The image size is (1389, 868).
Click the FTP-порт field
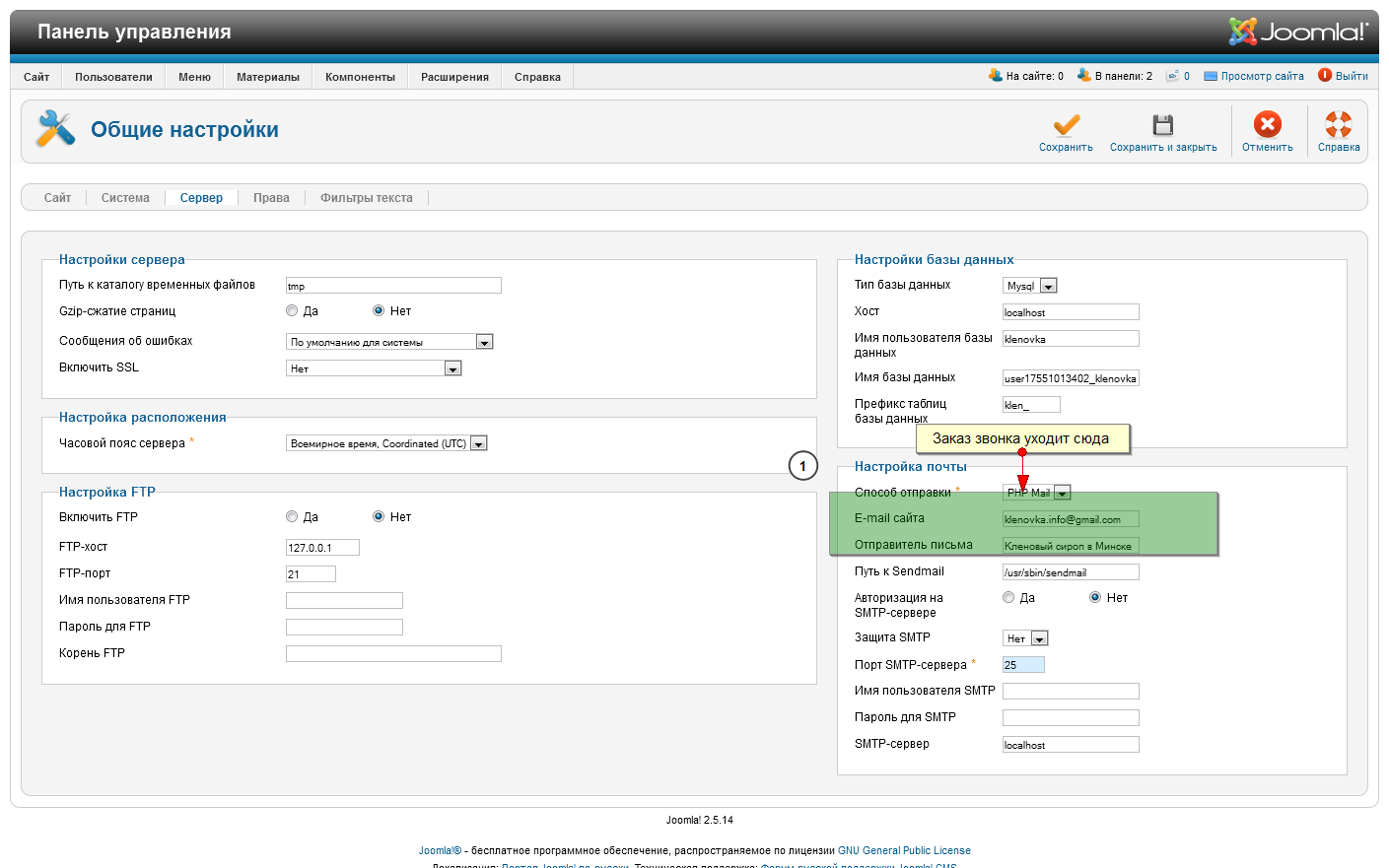(x=311, y=574)
